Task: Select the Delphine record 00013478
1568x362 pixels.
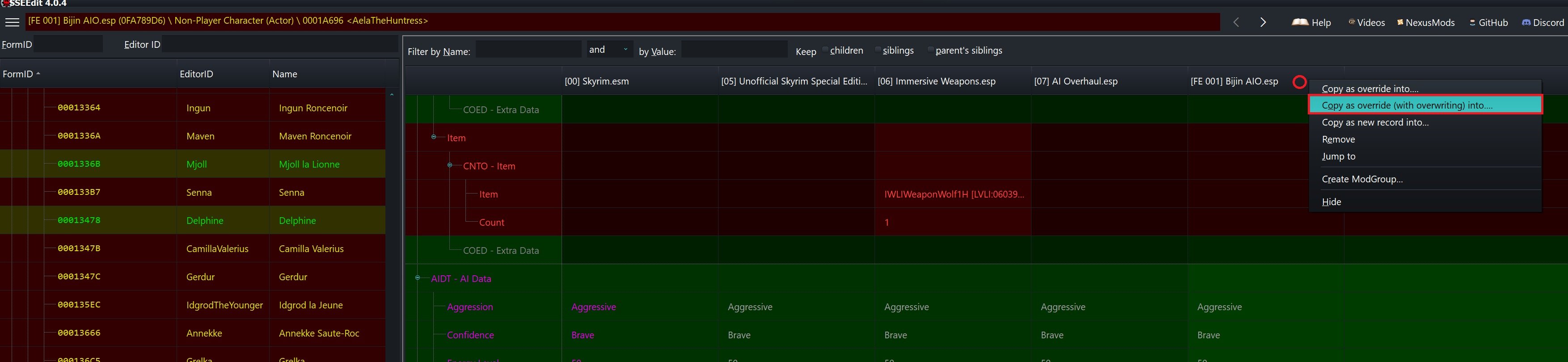Action: pos(192,220)
